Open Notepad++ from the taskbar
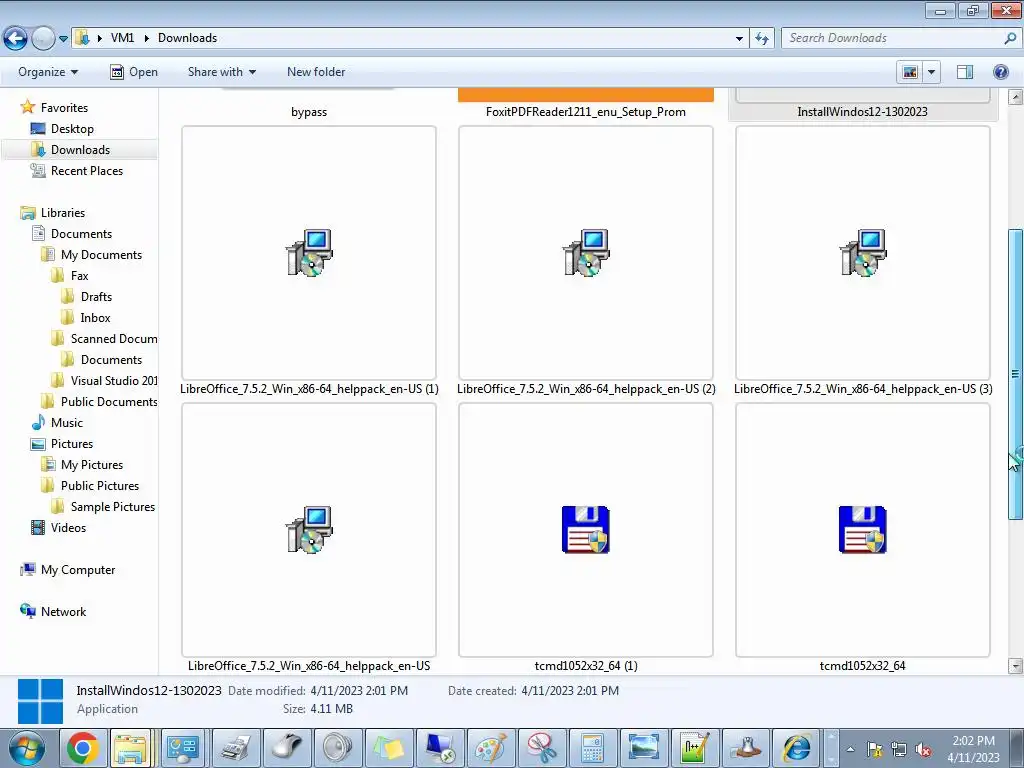Viewport: 1024px width, 768px height. [x=694, y=748]
